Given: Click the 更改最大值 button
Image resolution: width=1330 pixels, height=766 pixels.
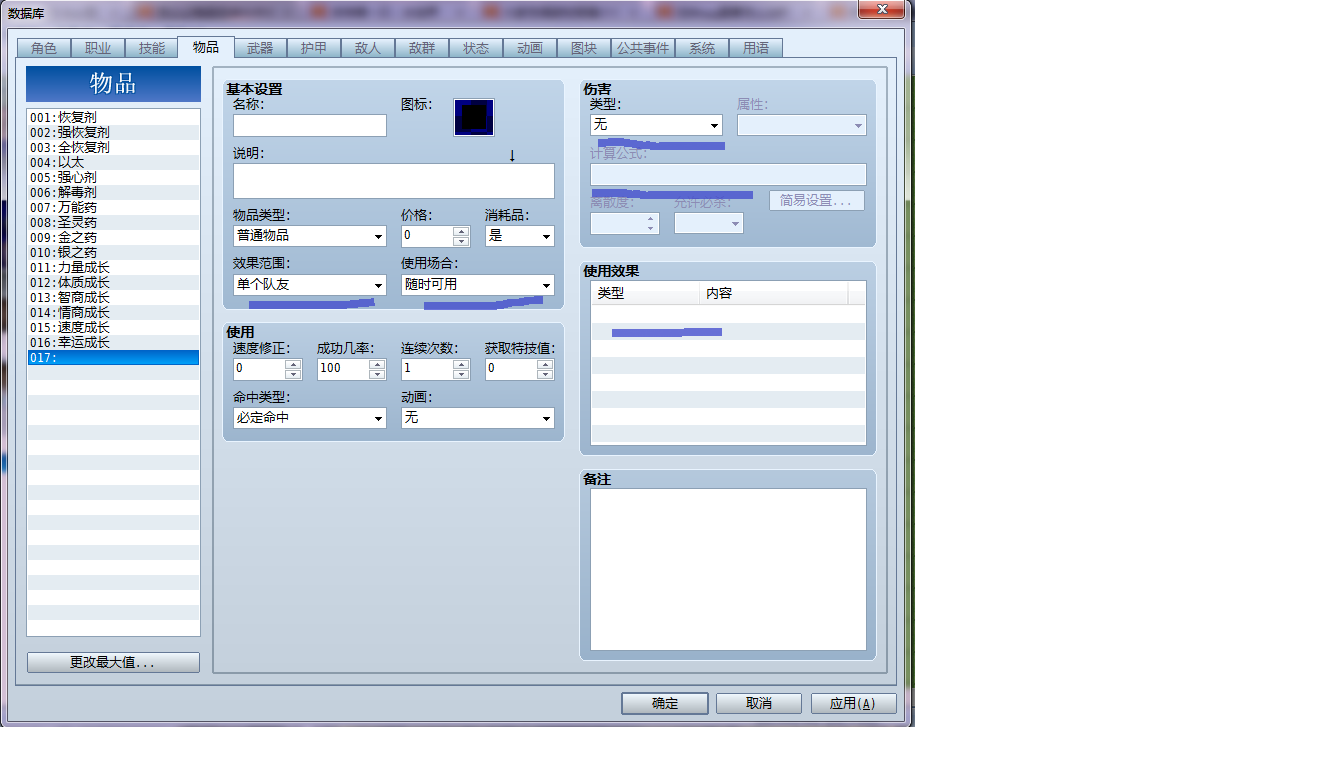Looking at the screenshot, I should pyautogui.click(x=113, y=663).
